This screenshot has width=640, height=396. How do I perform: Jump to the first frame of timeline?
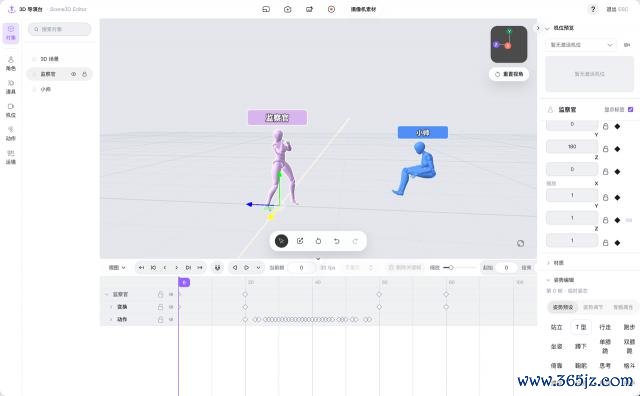coord(141,268)
